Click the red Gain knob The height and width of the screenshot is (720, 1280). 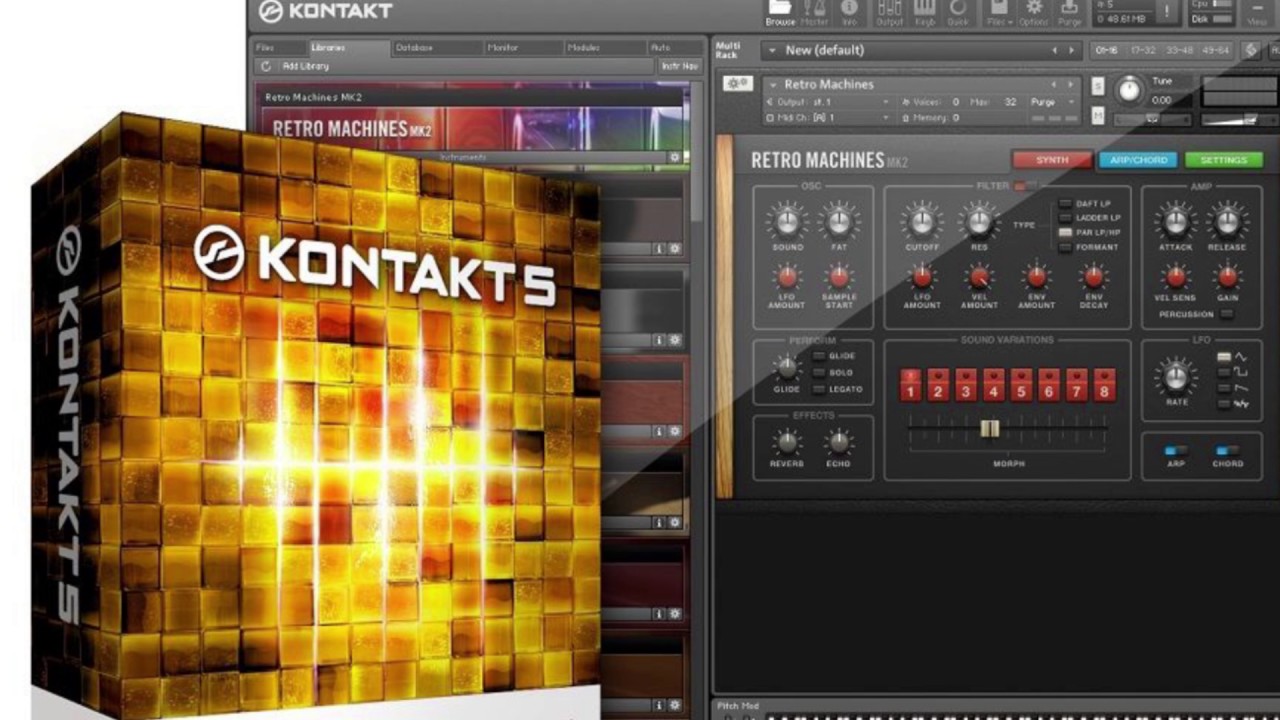[x=1227, y=276]
